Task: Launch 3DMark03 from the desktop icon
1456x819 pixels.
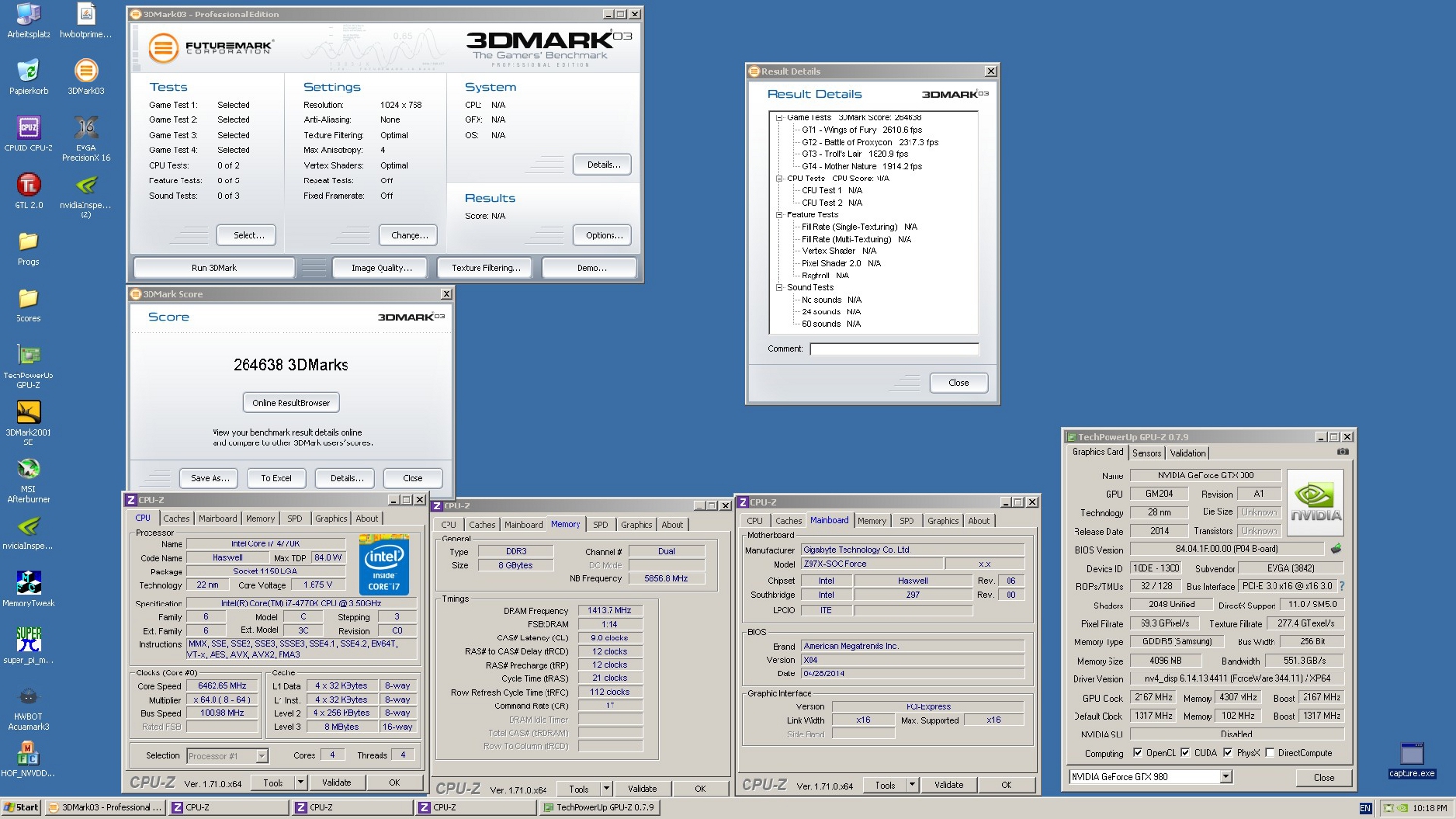Action: click(85, 77)
